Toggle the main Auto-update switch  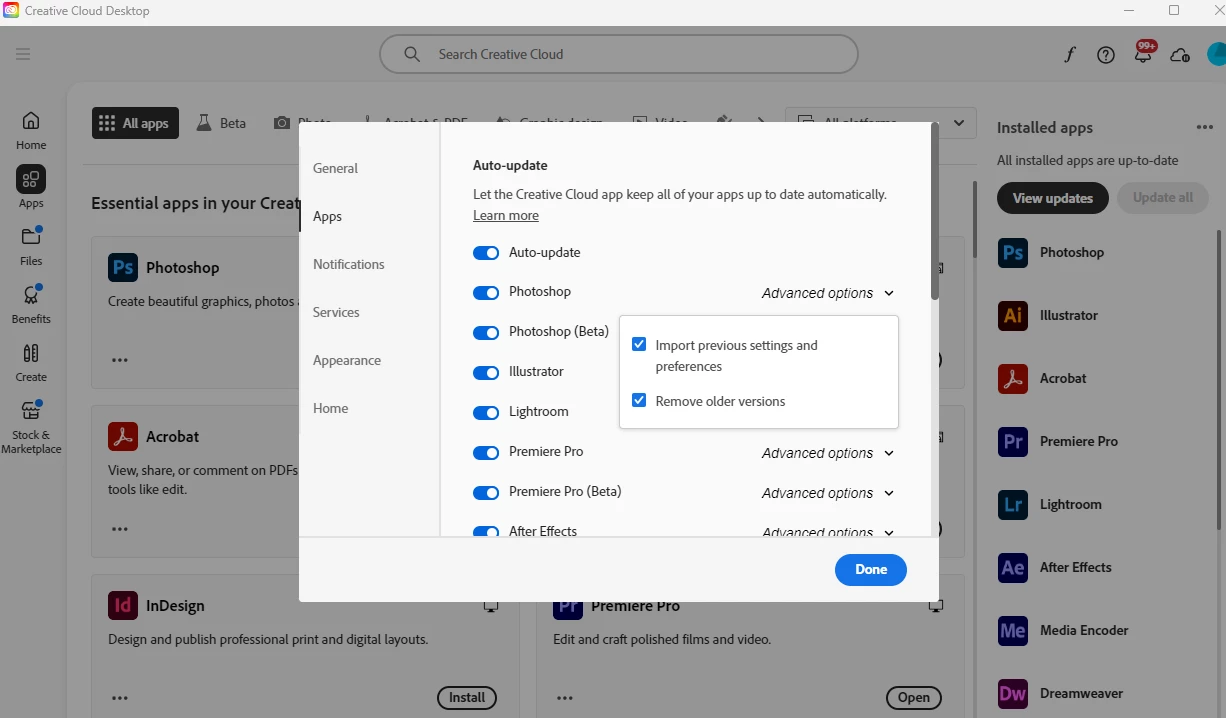click(x=486, y=253)
